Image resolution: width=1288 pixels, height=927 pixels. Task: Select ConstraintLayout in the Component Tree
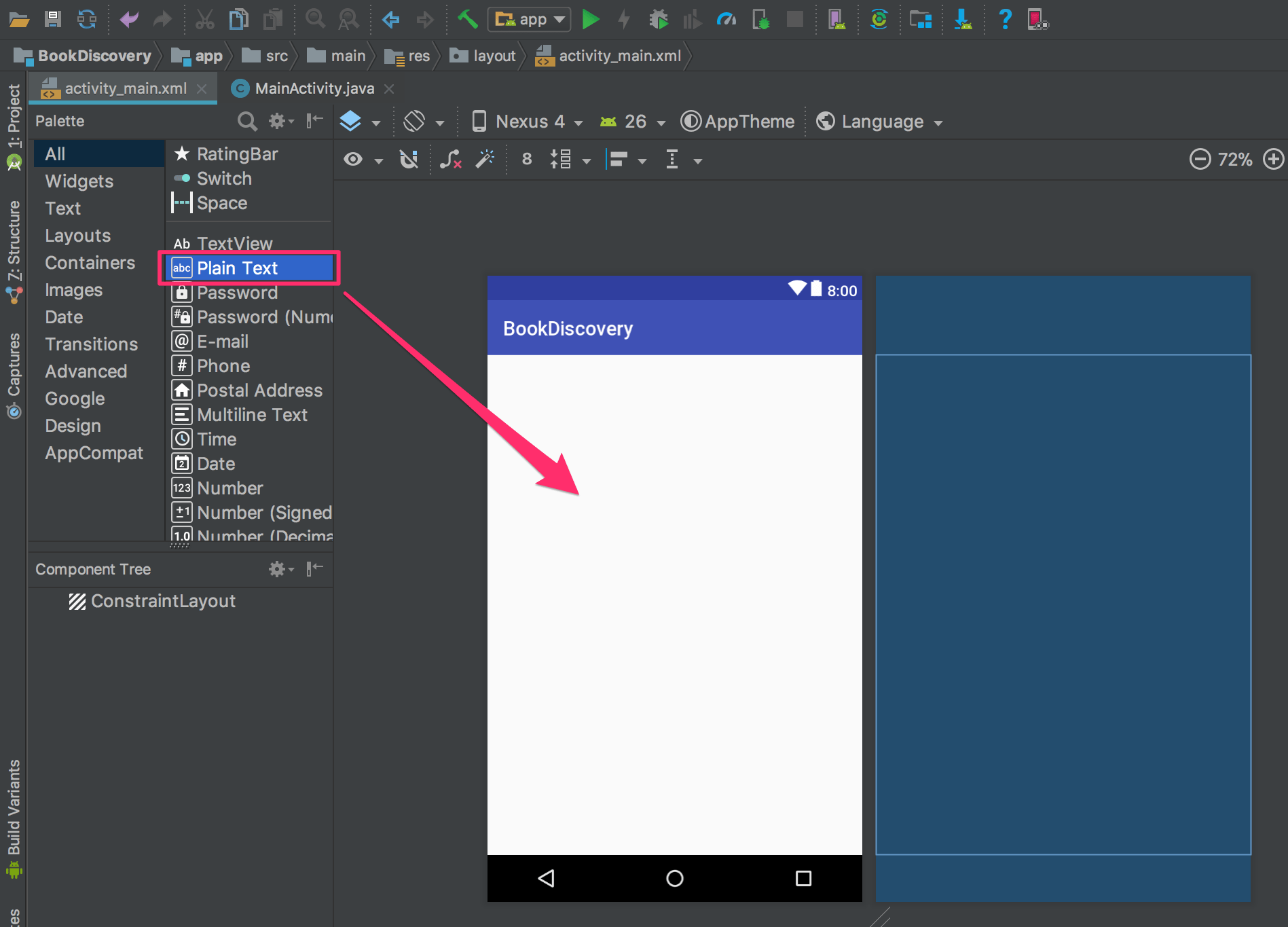tap(164, 600)
